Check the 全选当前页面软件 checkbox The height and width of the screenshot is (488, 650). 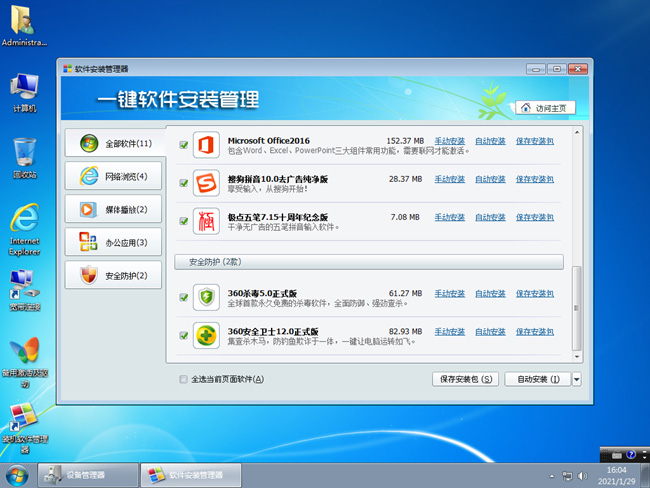(183, 379)
